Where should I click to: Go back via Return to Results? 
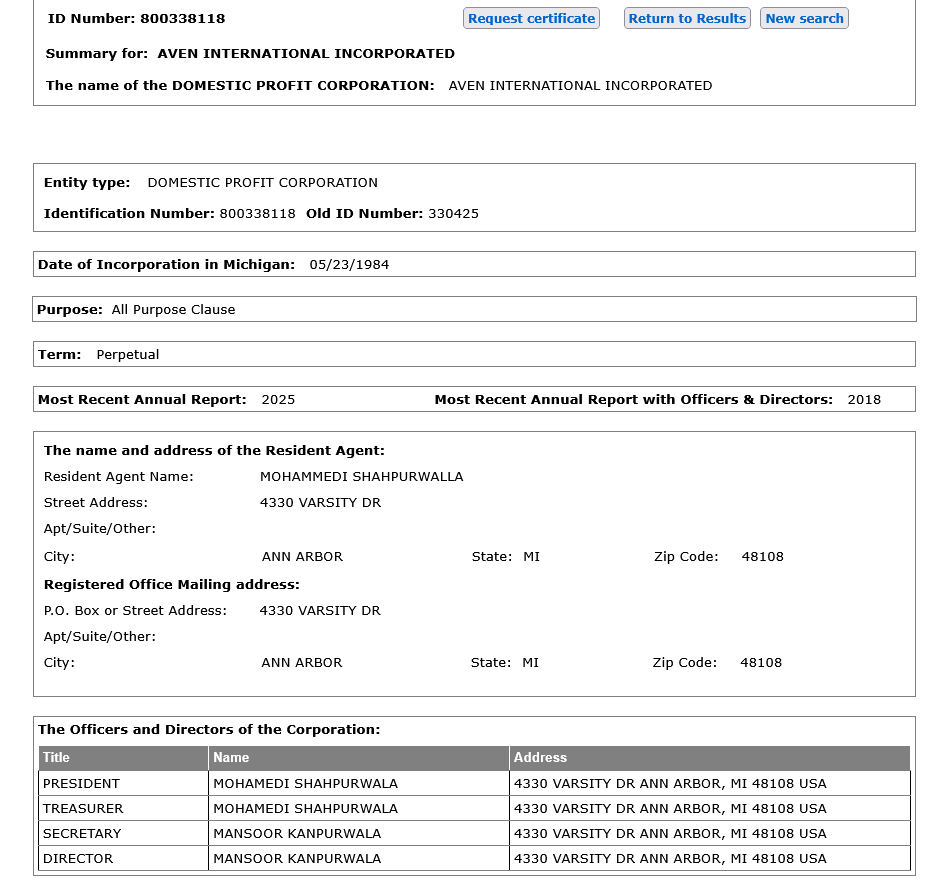[687, 18]
